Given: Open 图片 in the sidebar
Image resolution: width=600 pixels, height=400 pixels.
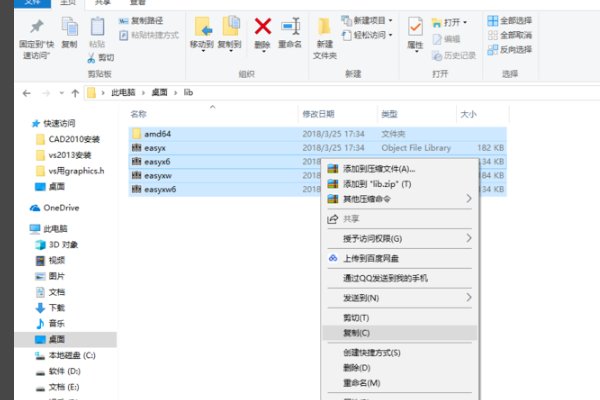Looking at the screenshot, I should tap(57, 276).
